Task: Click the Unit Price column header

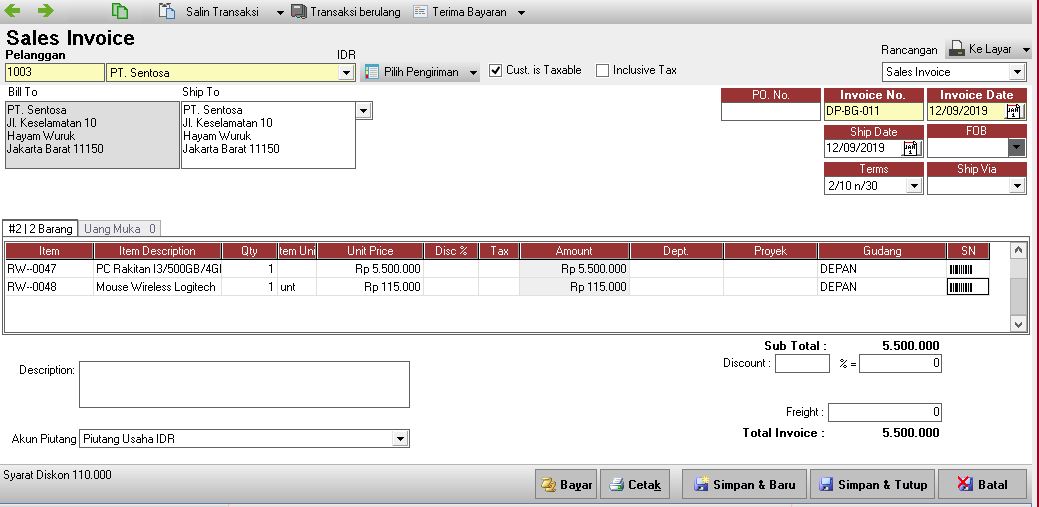Action: (x=370, y=251)
